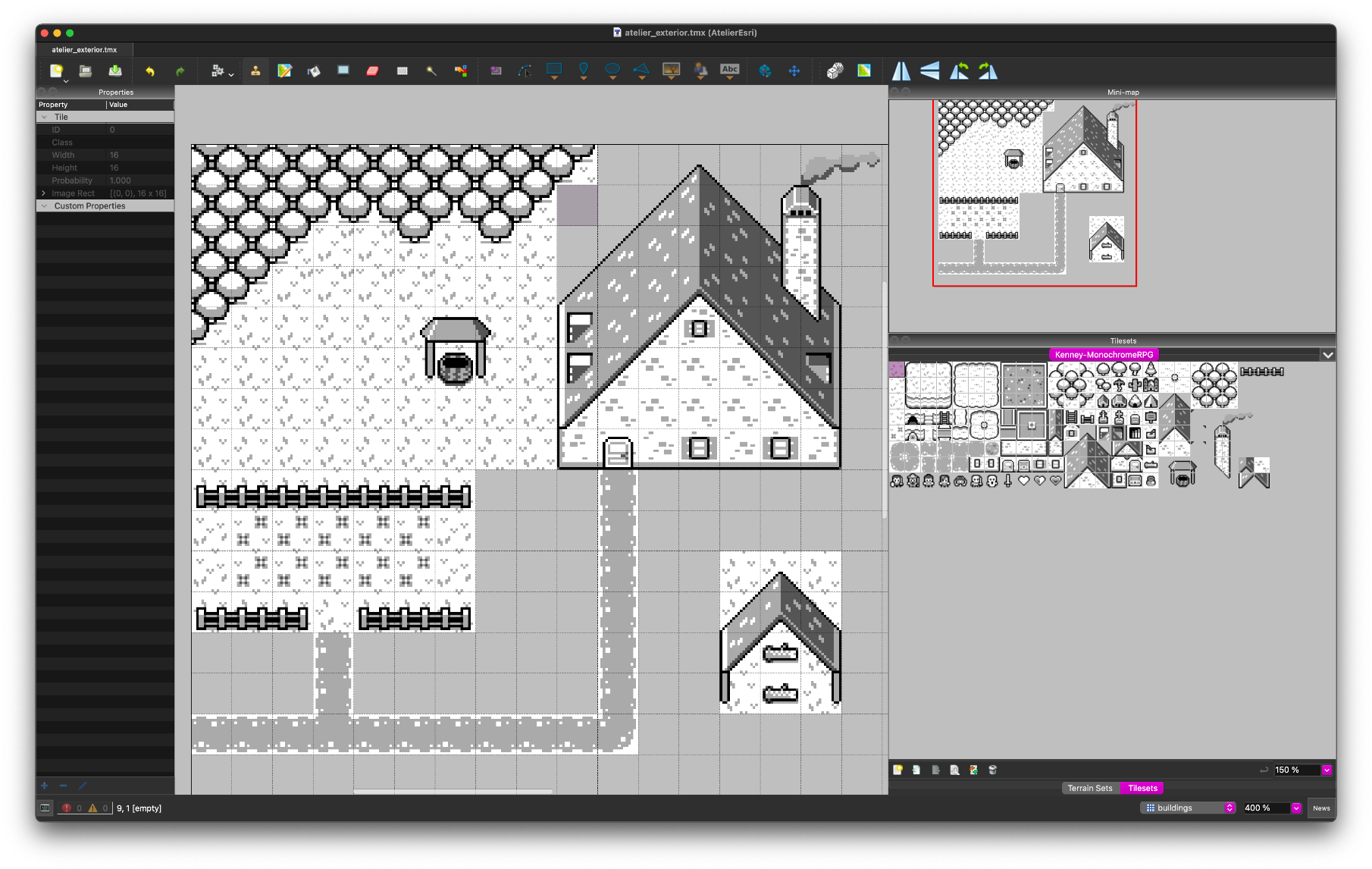Switch to the Tilesets tab
Image resolution: width=1372 pixels, height=869 pixels.
1142,788
